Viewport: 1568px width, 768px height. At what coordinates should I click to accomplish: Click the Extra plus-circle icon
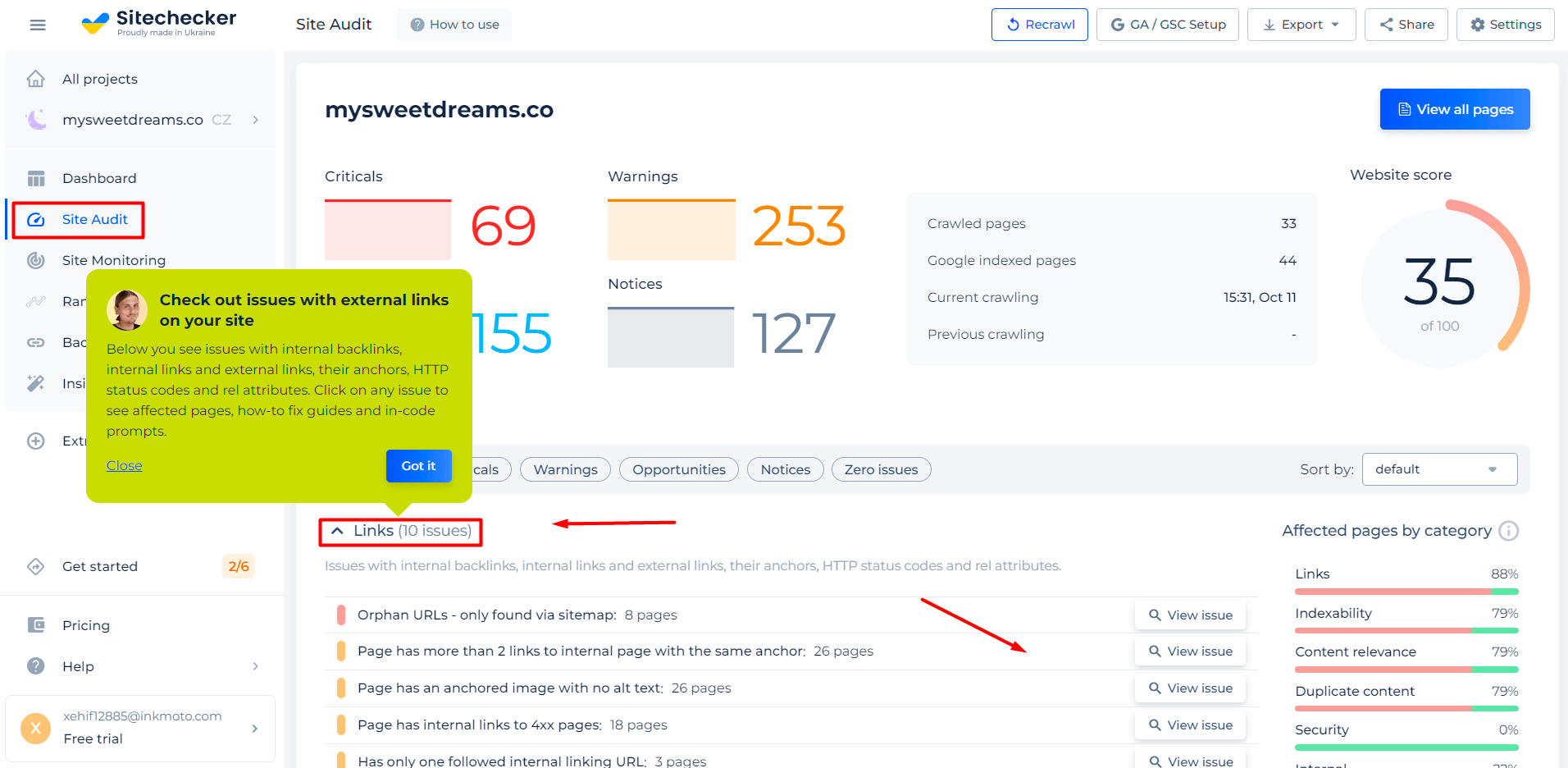coord(36,441)
